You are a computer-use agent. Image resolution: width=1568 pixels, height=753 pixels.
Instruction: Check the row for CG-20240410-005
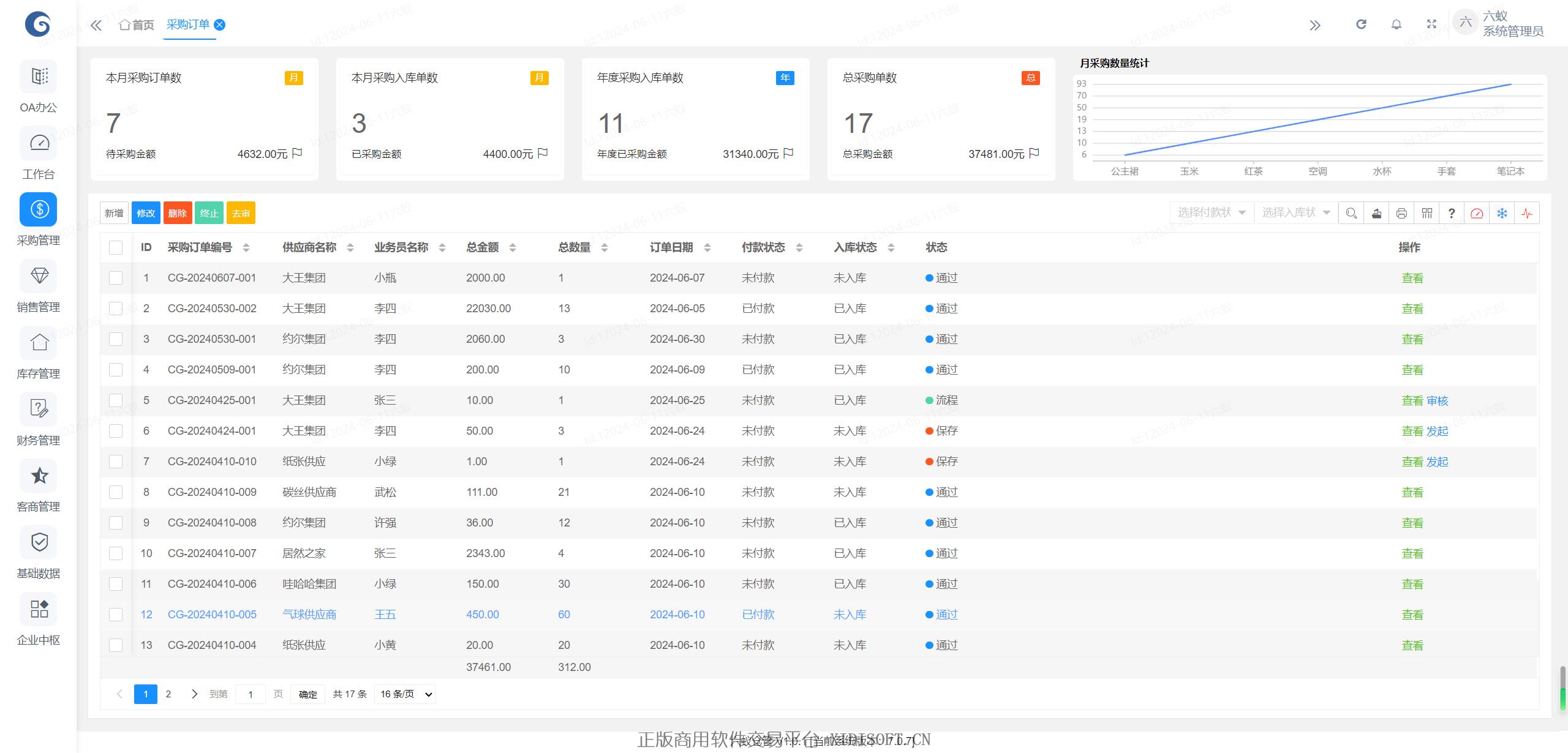[x=116, y=615]
